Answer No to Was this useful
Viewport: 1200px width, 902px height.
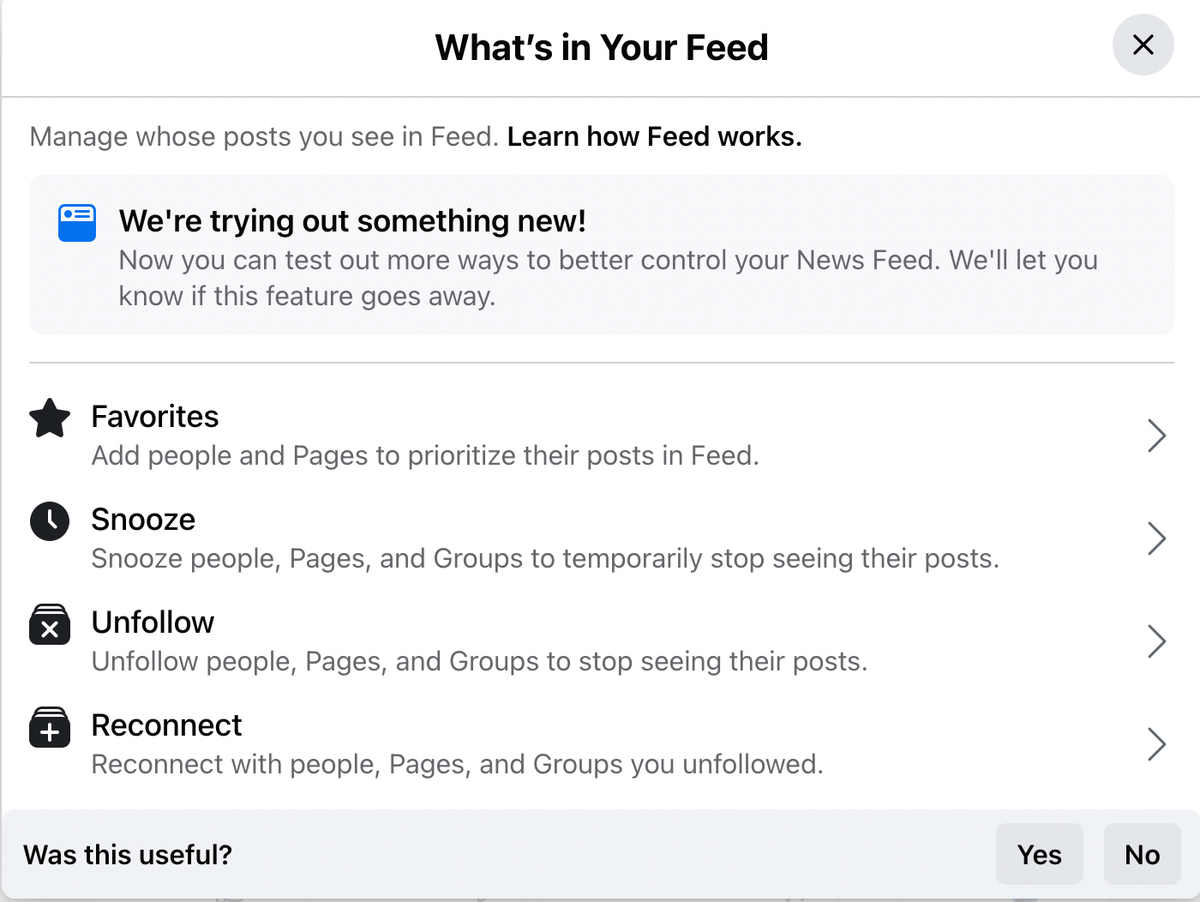tap(1142, 854)
